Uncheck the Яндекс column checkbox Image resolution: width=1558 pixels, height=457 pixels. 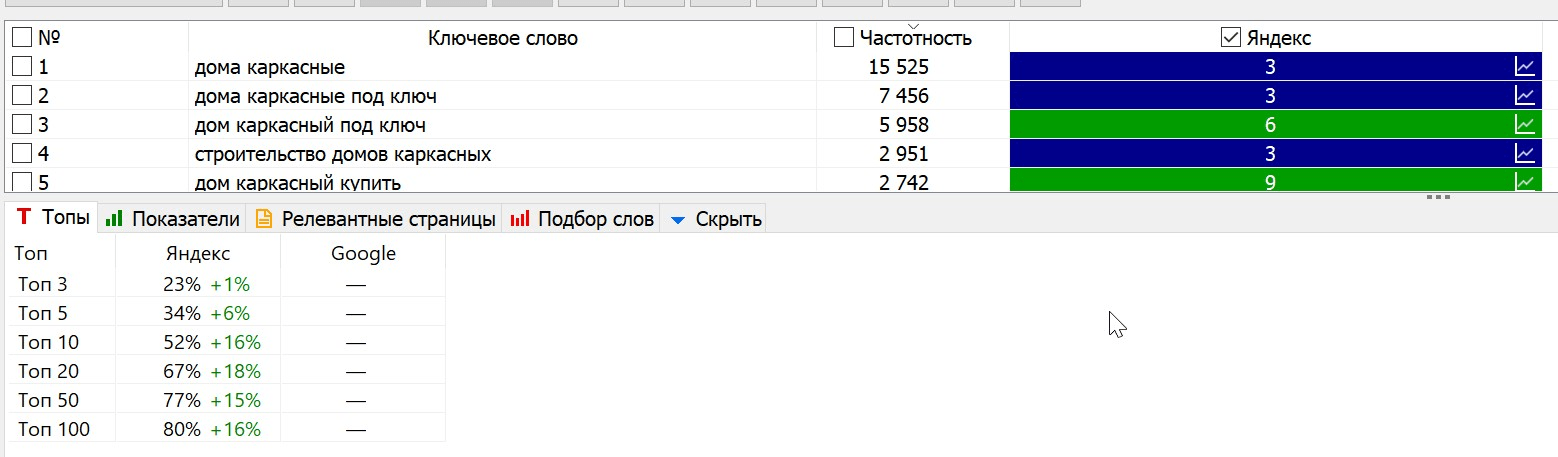tap(1232, 38)
